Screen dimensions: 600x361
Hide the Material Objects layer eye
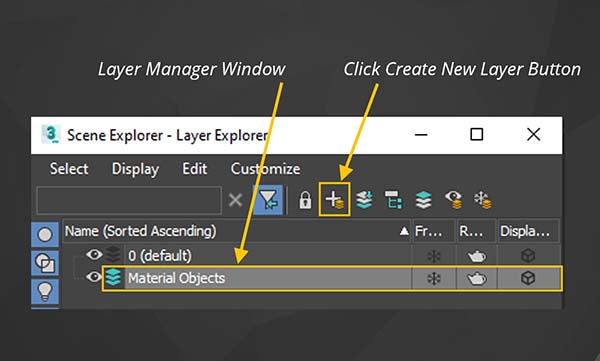(x=94, y=277)
